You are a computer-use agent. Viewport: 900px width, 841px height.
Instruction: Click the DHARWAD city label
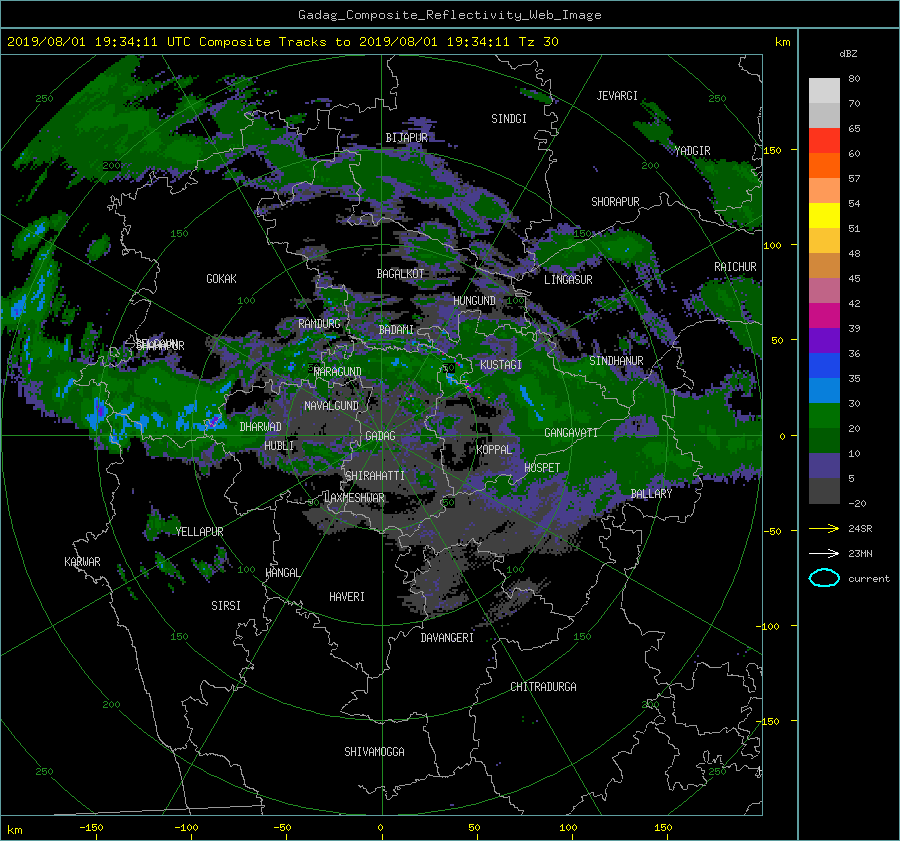(x=261, y=427)
